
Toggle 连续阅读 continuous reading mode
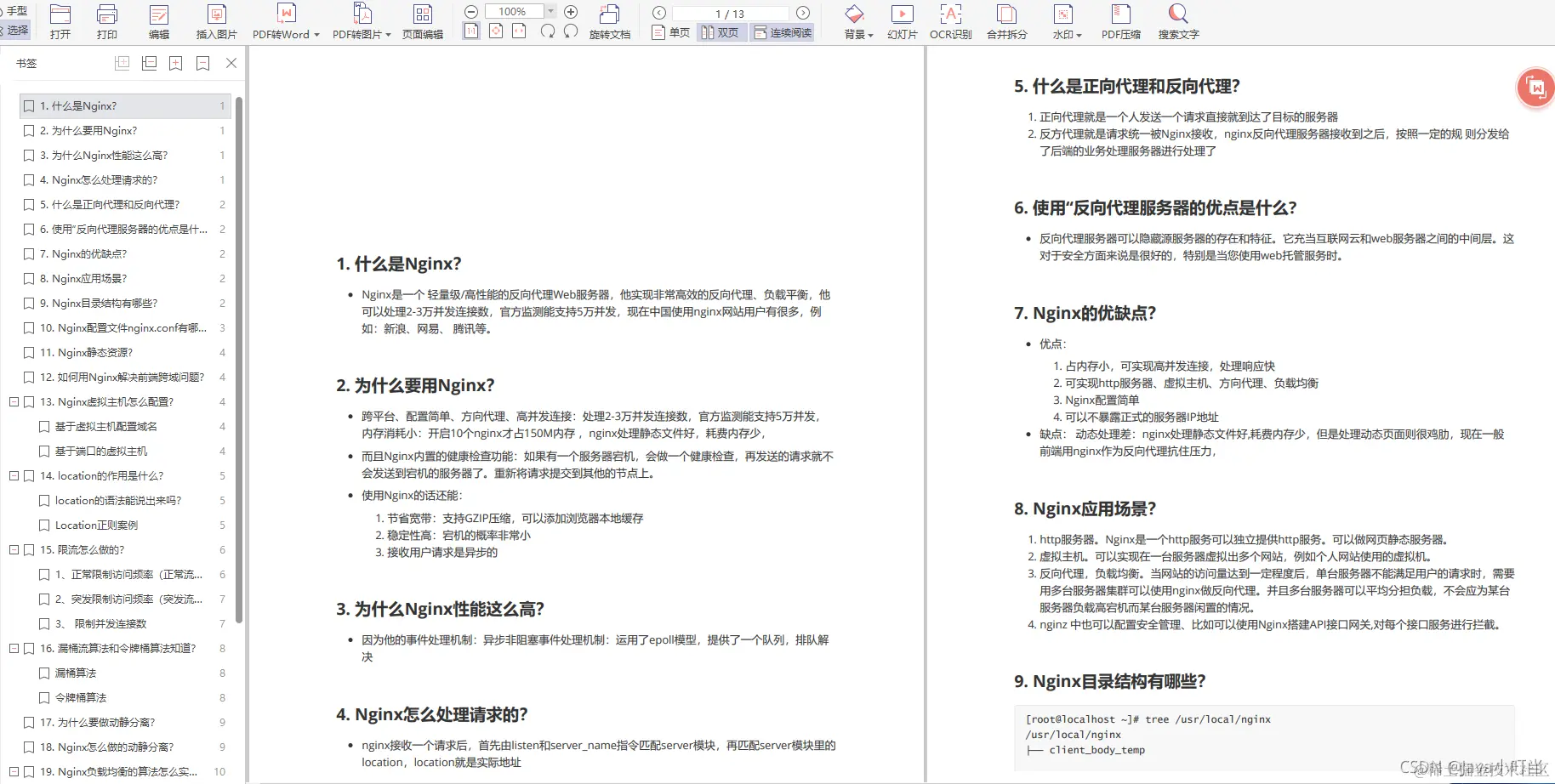tap(781, 31)
